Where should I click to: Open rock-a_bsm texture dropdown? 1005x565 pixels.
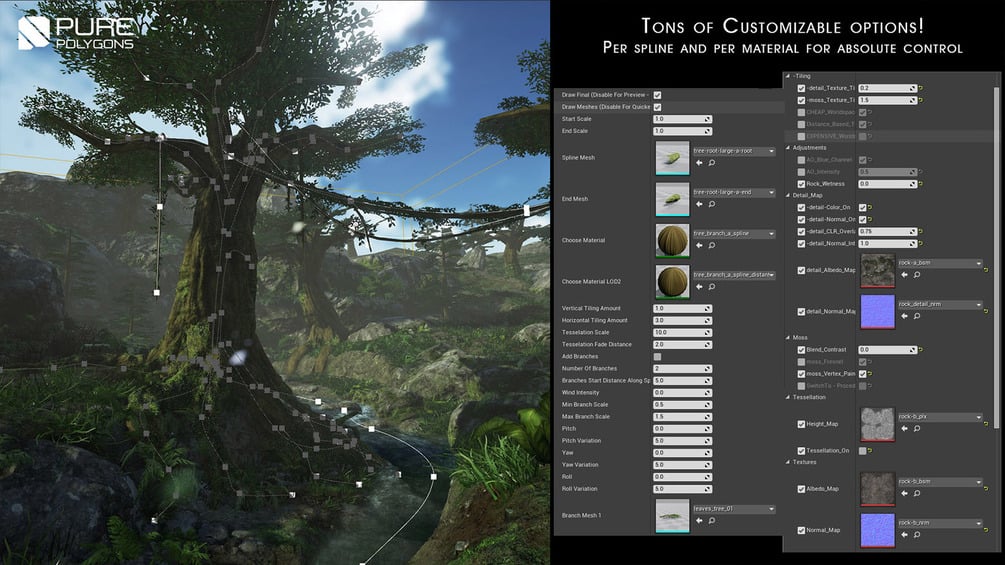[x=940, y=263]
